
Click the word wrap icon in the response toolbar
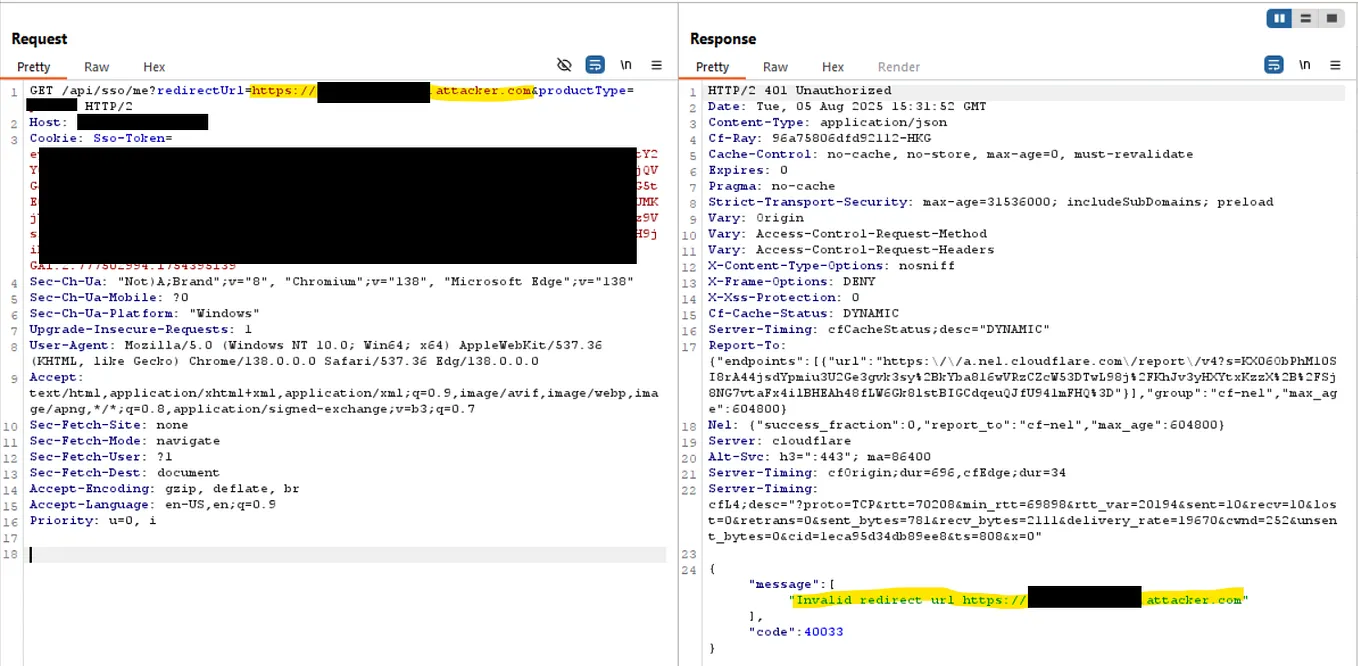pos(1273,64)
